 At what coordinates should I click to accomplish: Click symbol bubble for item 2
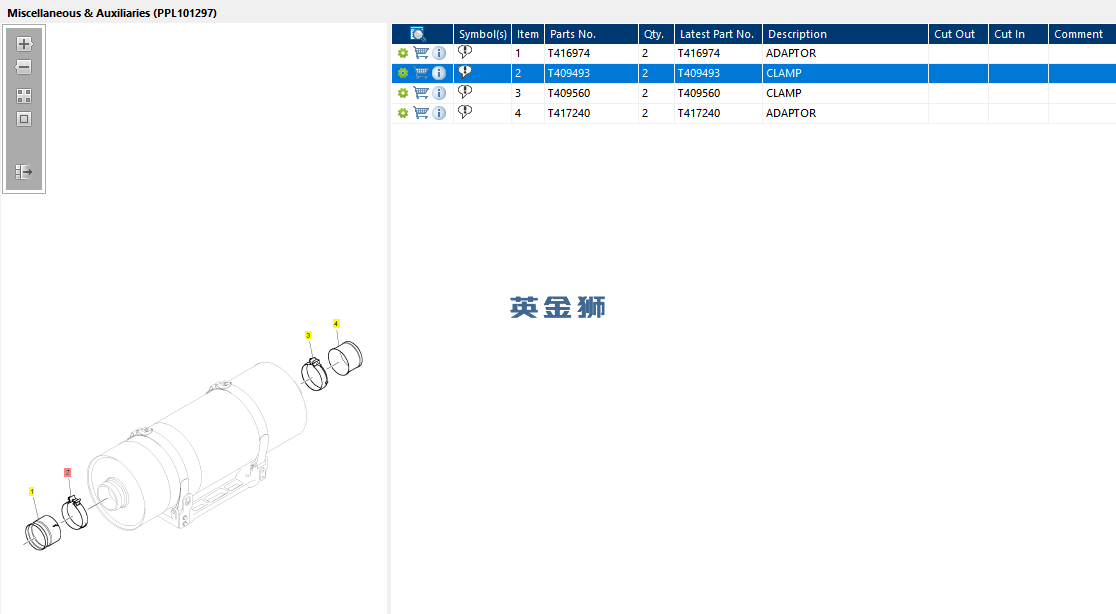[465, 72]
